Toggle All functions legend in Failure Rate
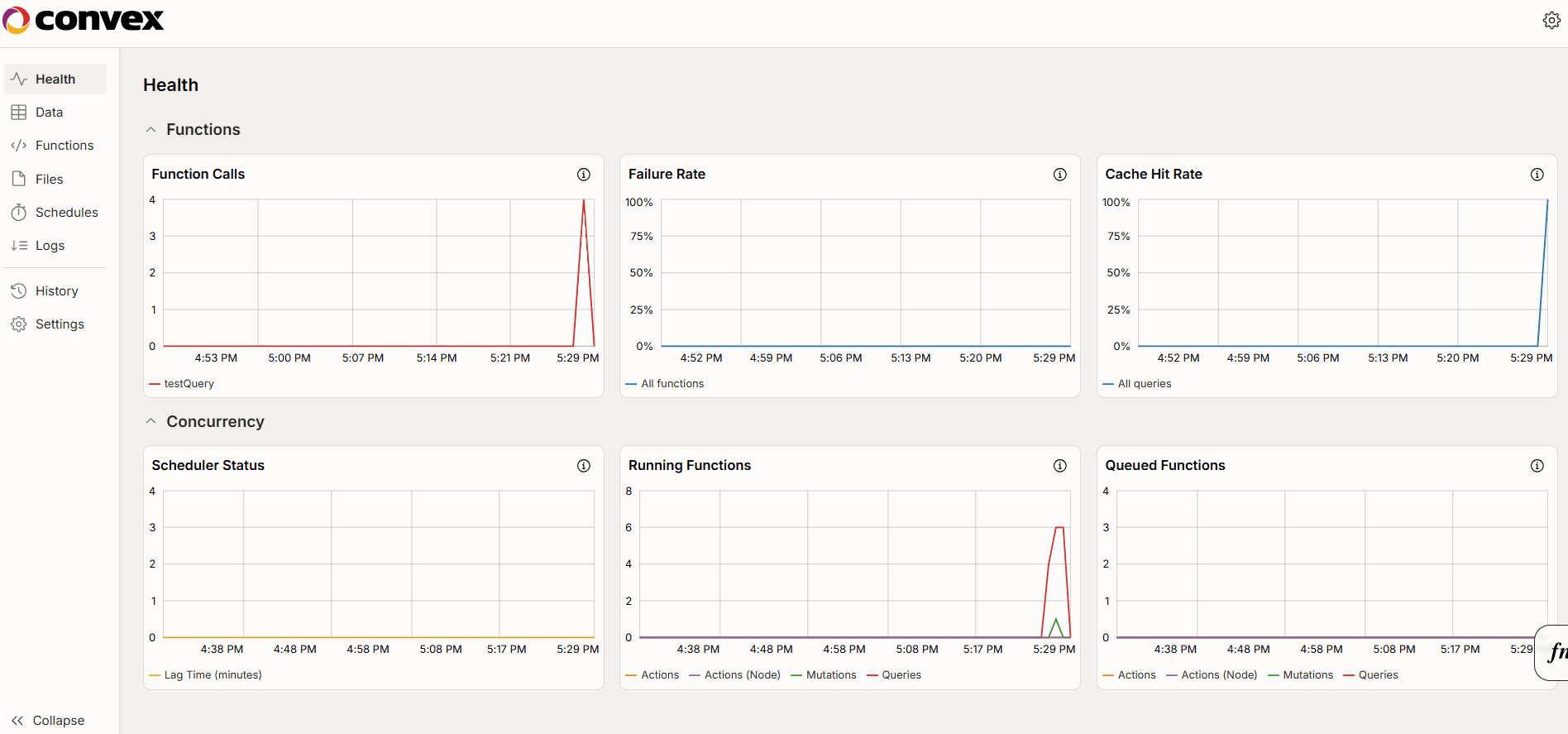Screen dimensions: 1568x734 point(665,384)
